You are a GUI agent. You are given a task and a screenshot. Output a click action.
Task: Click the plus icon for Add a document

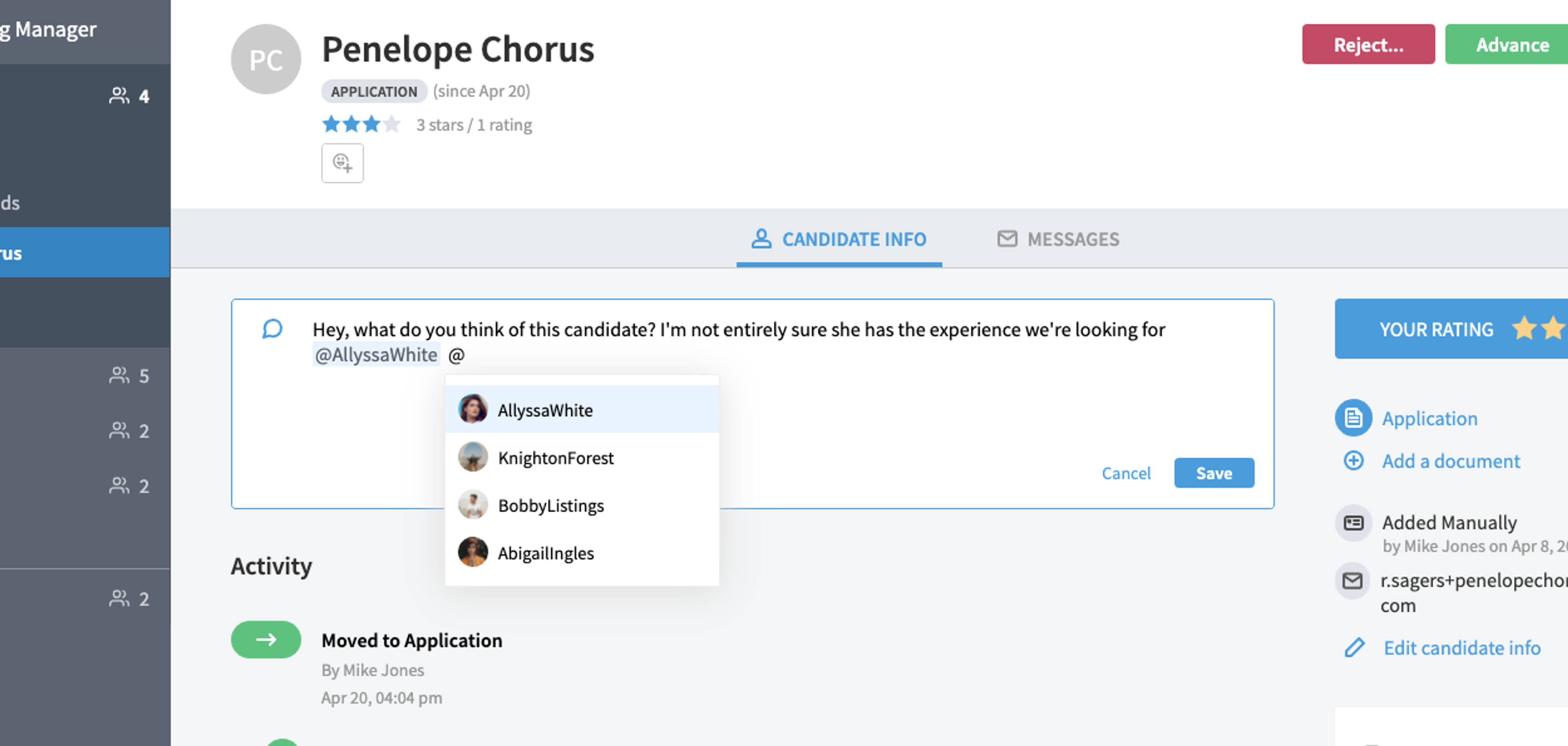(1354, 461)
